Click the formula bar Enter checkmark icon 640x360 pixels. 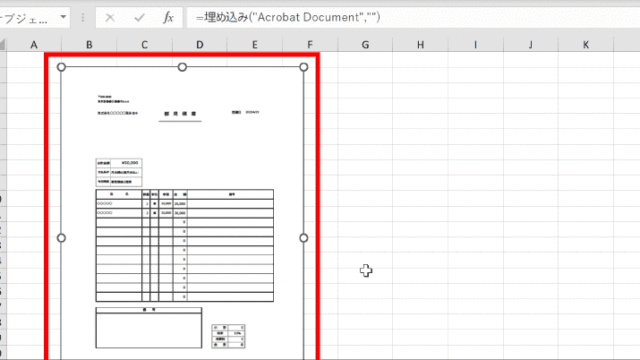pos(139,18)
